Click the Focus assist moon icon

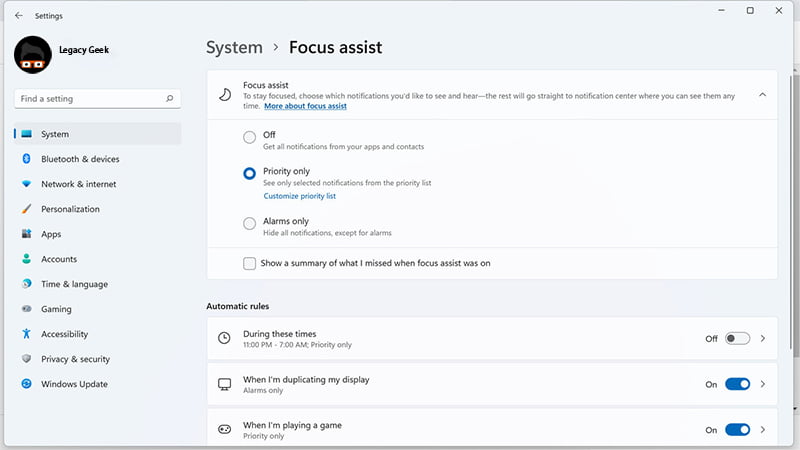click(225, 95)
